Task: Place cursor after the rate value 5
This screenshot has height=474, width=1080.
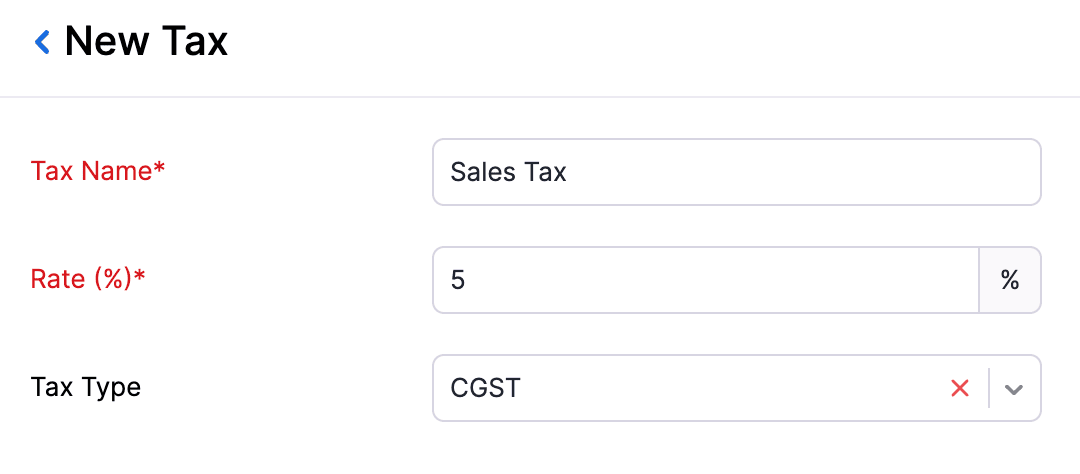Action: tap(467, 280)
